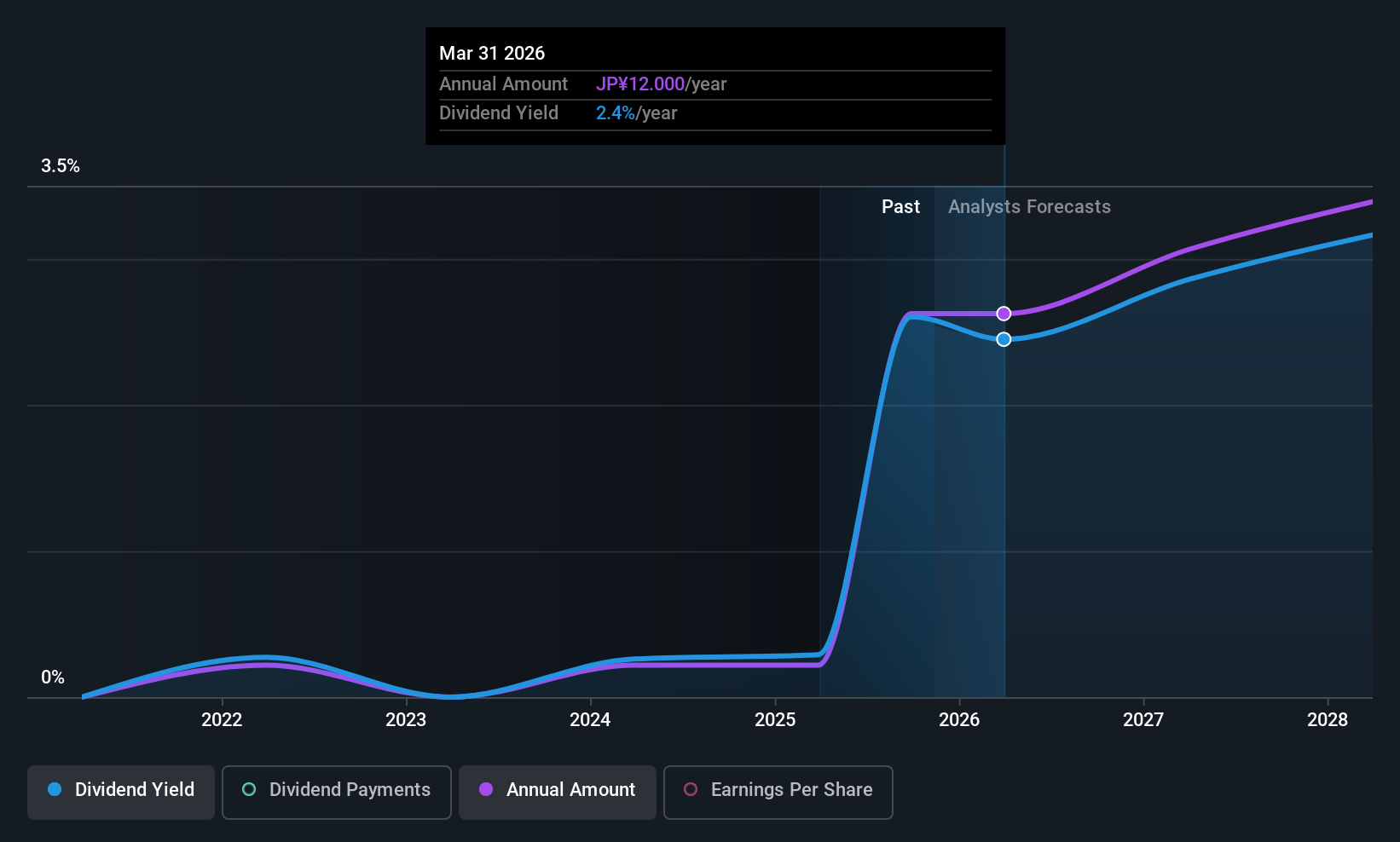Click the 2023 axis label
1400x842 pixels.
point(406,719)
